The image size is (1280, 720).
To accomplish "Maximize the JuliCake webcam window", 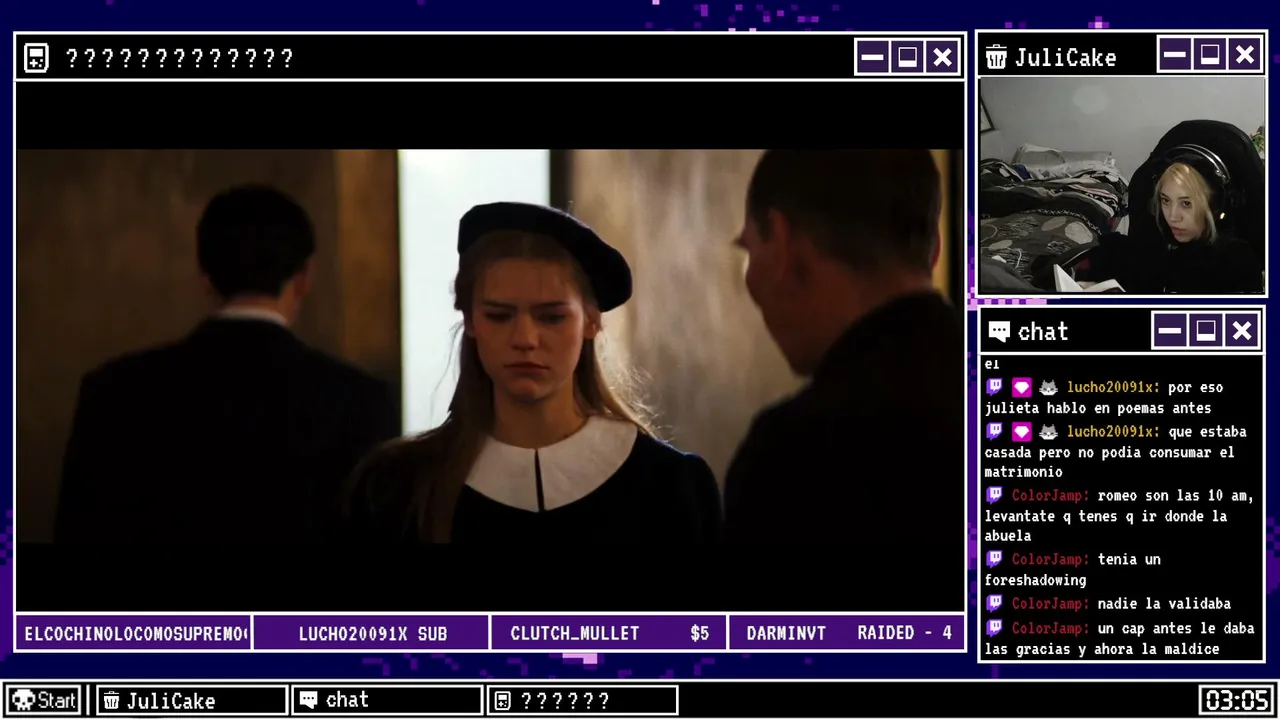I will (1210, 55).
